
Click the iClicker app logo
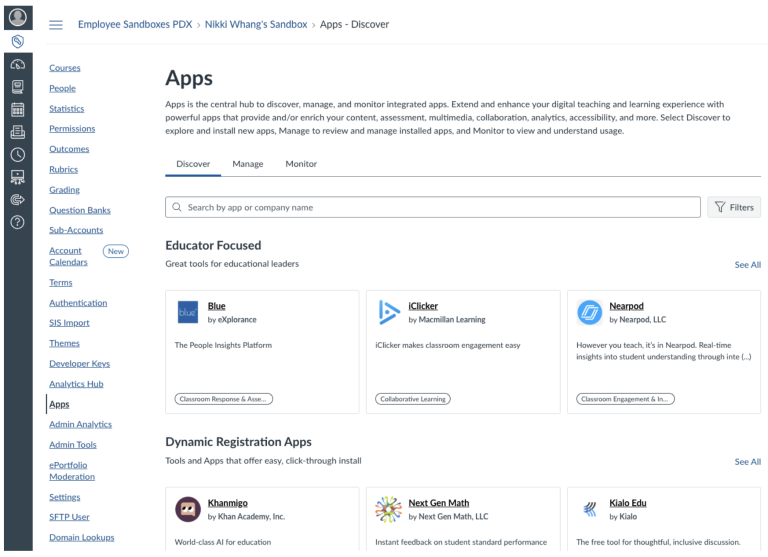click(389, 312)
